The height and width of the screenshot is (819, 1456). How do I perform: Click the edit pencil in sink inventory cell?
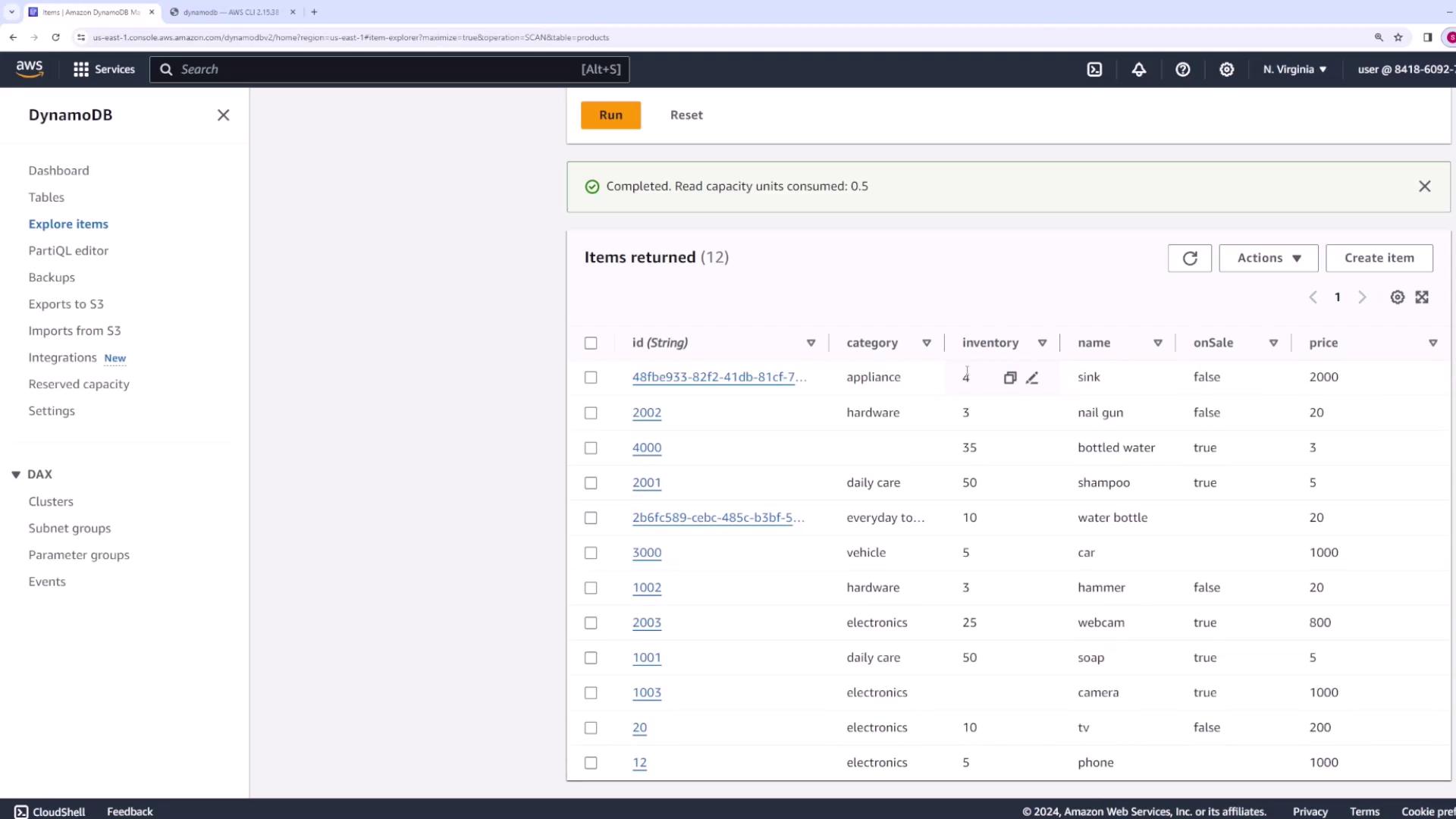[1032, 378]
